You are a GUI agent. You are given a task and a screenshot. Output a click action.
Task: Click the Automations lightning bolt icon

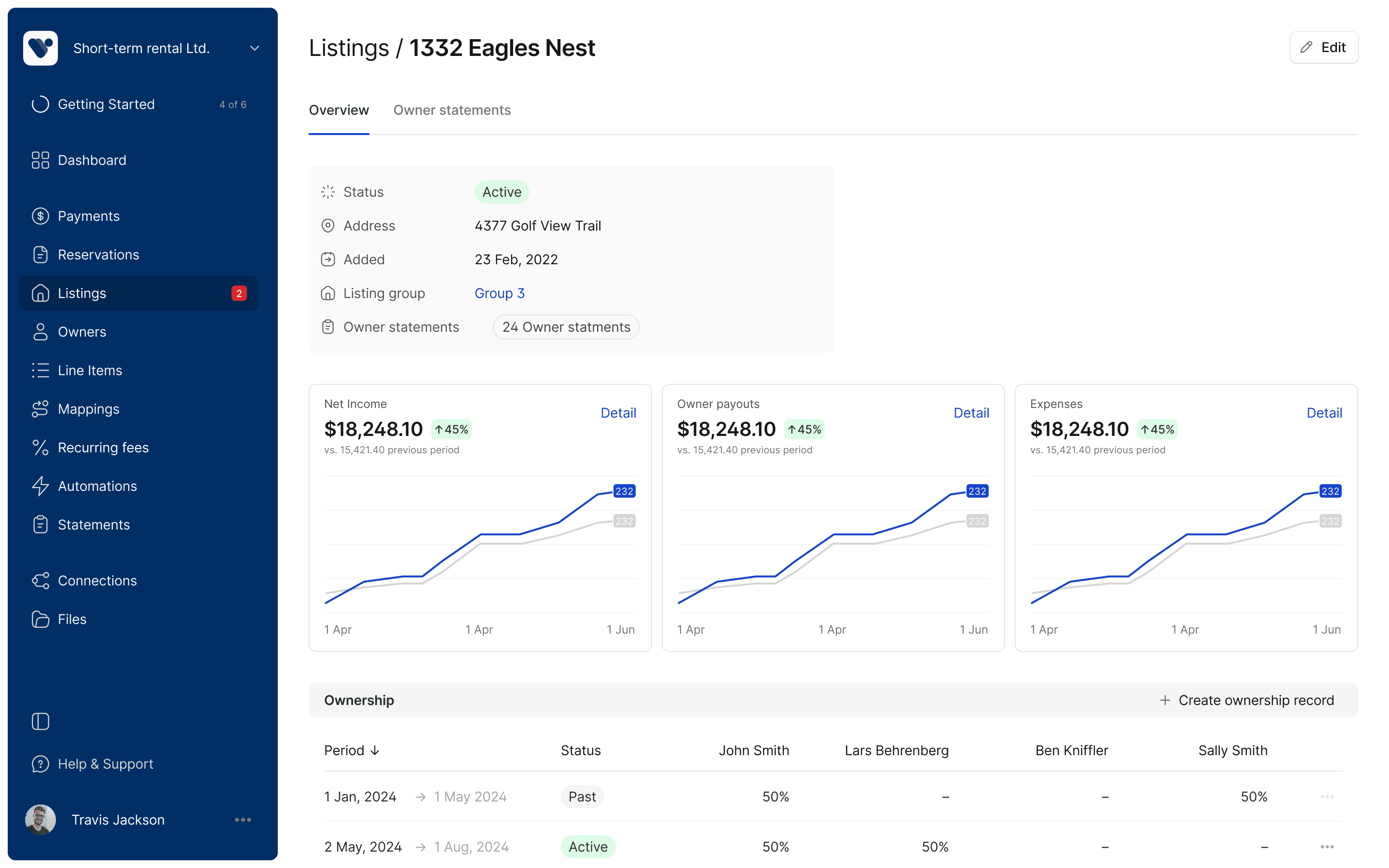pyautogui.click(x=40, y=486)
